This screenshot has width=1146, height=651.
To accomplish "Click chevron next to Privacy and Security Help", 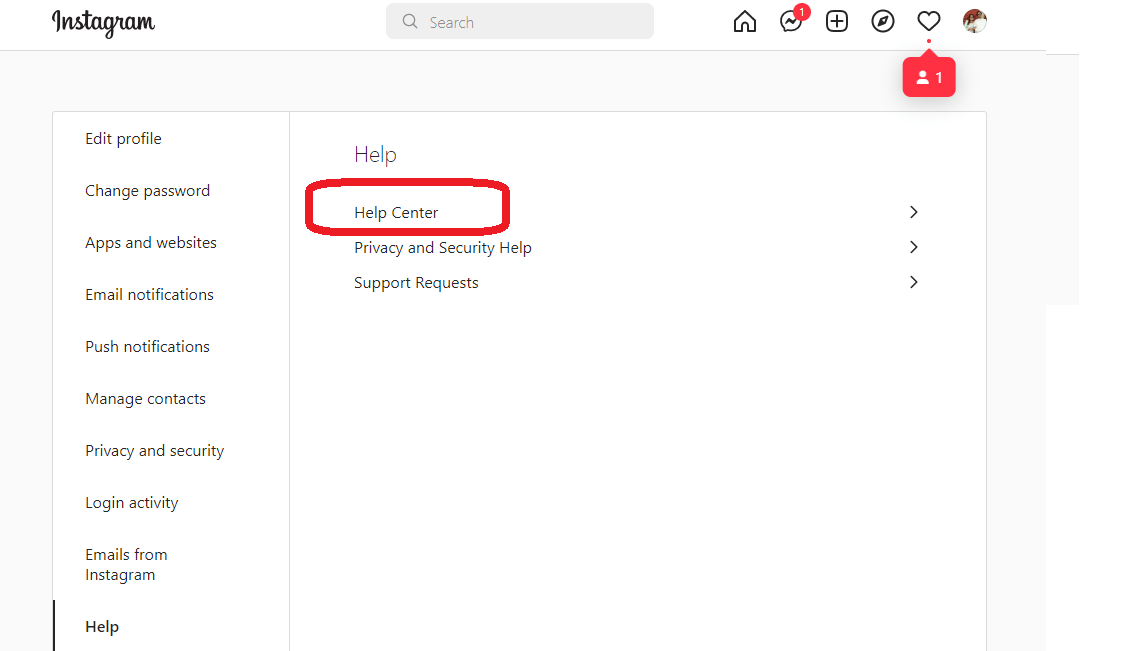I will (x=914, y=247).
